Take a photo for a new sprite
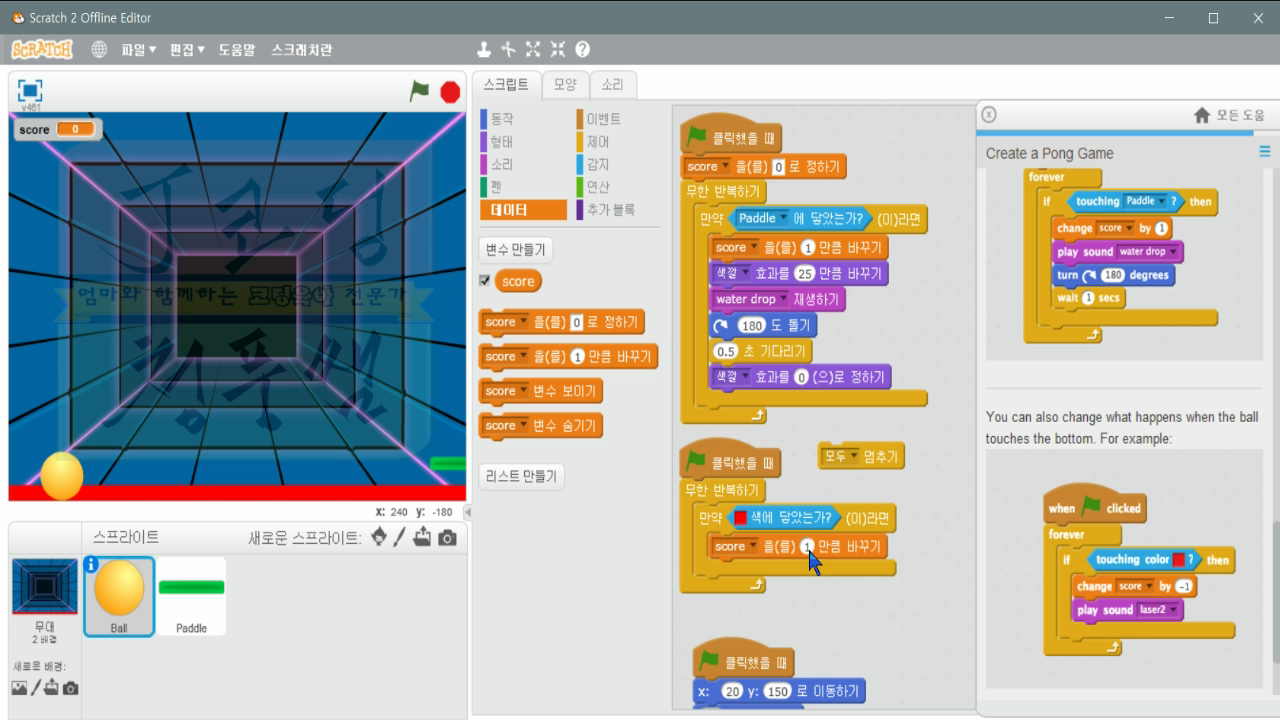 click(449, 537)
